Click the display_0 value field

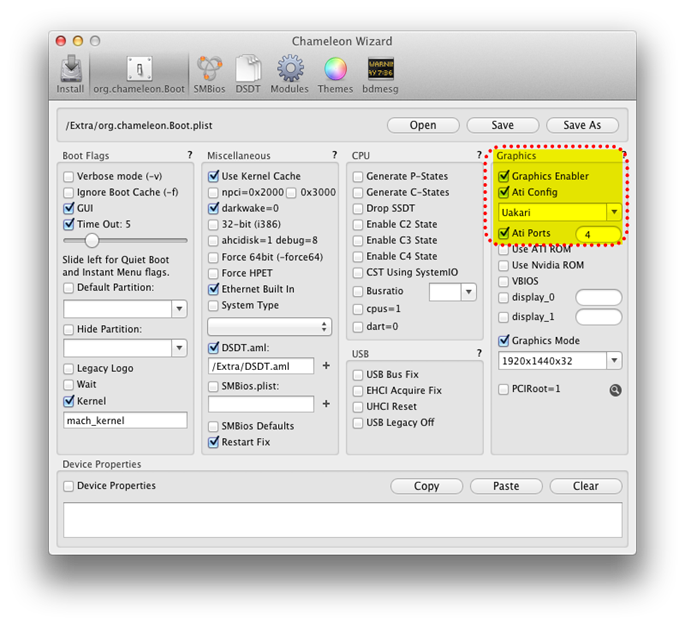tap(599, 297)
